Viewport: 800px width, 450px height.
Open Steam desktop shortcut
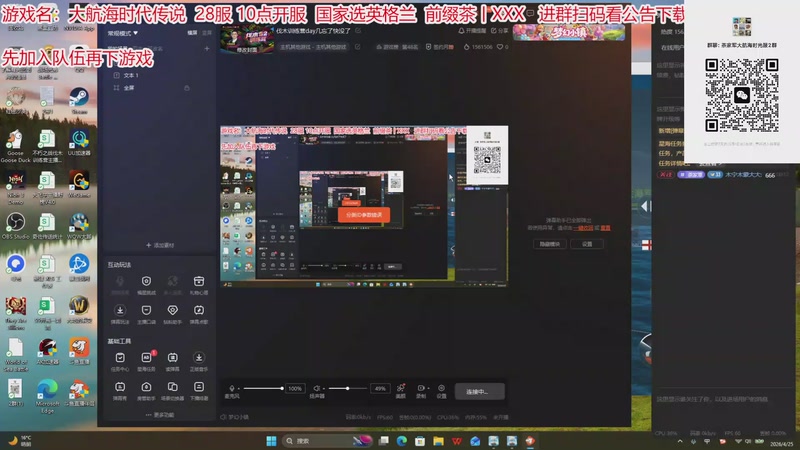(x=79, y=101)
